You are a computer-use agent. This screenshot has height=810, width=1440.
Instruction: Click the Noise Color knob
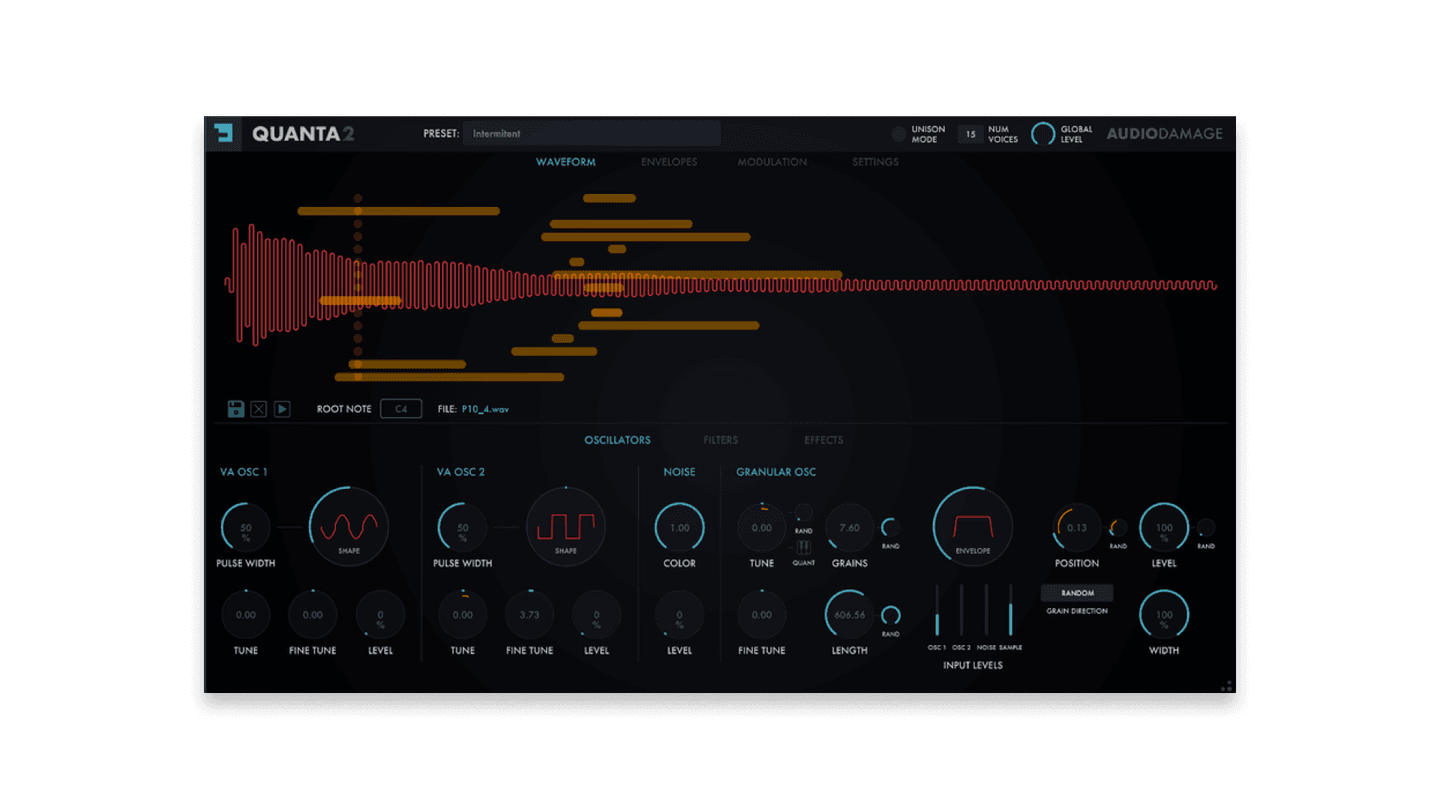click(x=680, y=527)
